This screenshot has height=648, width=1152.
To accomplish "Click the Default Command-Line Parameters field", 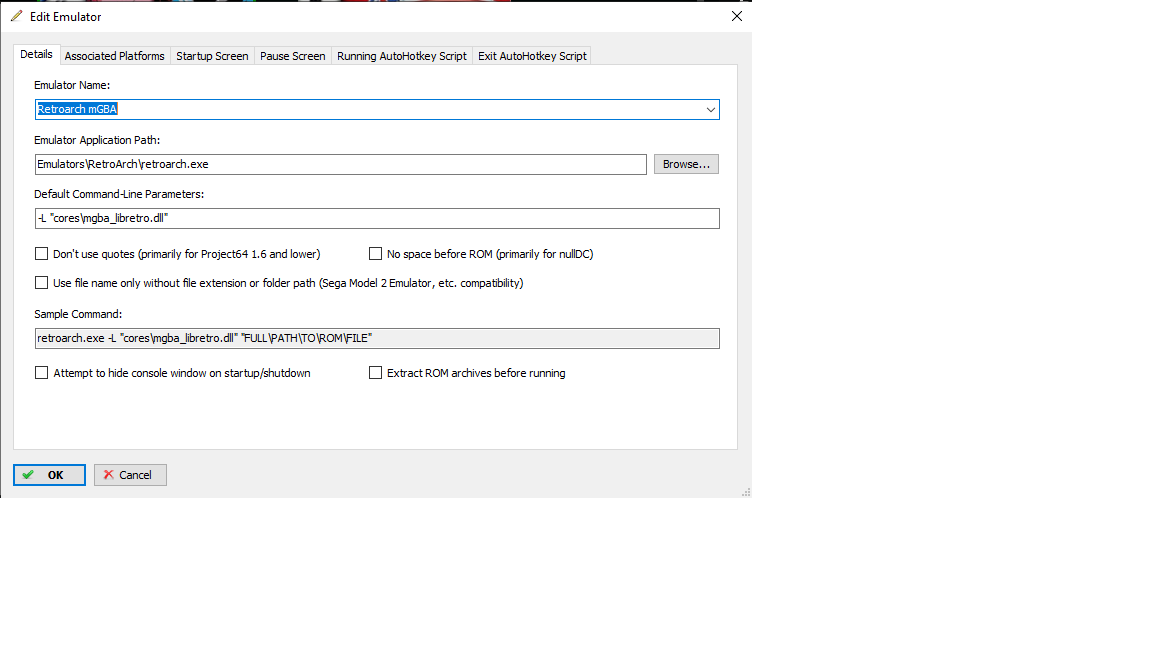I will click(377, 218).
